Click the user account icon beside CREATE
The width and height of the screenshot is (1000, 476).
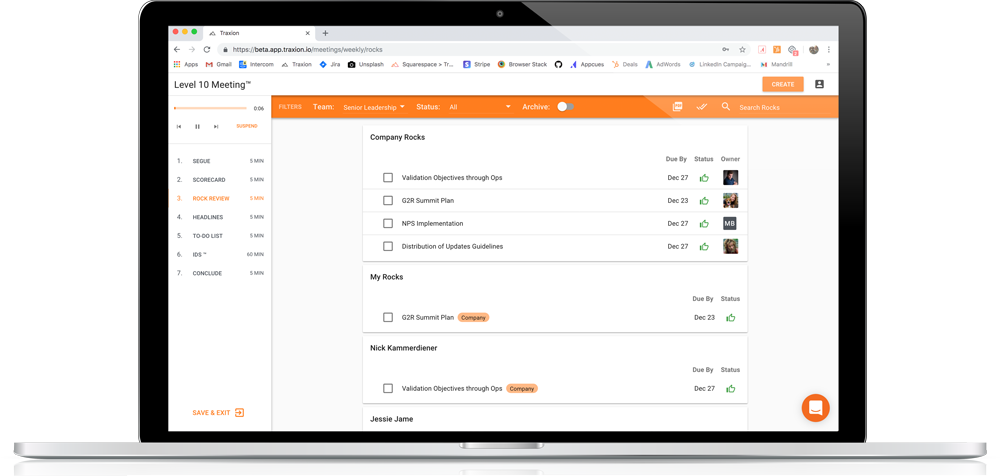[x=819, y=85]
